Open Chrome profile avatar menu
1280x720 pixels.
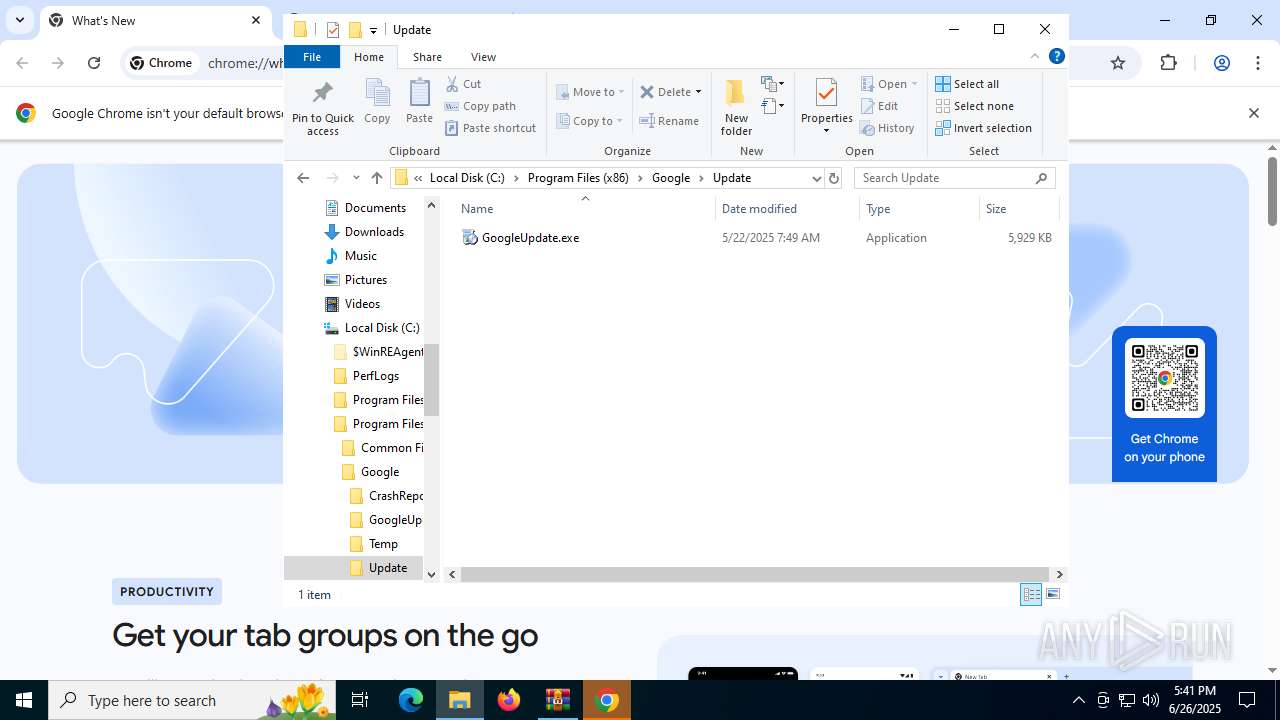[1221, 63]
